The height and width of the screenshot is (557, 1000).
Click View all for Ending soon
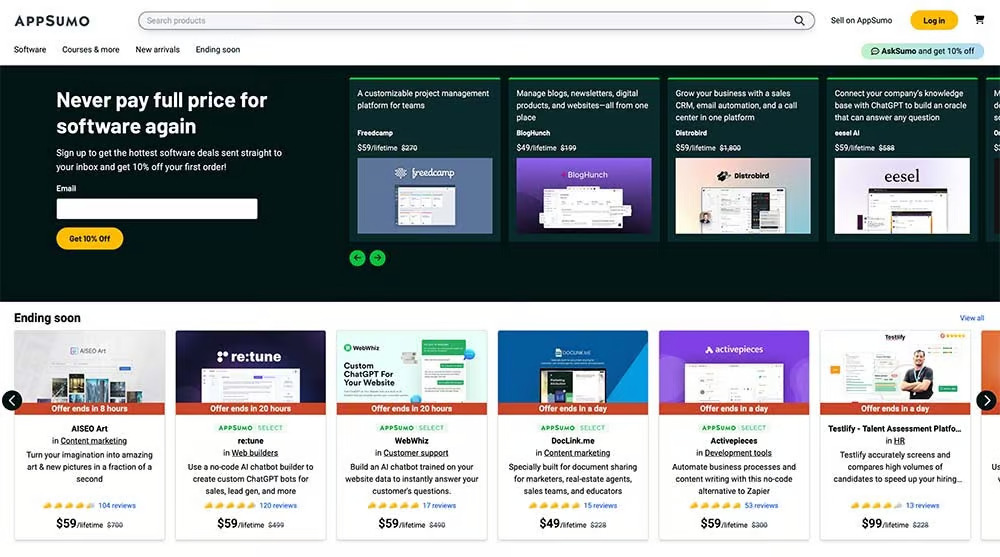point(971,318)
